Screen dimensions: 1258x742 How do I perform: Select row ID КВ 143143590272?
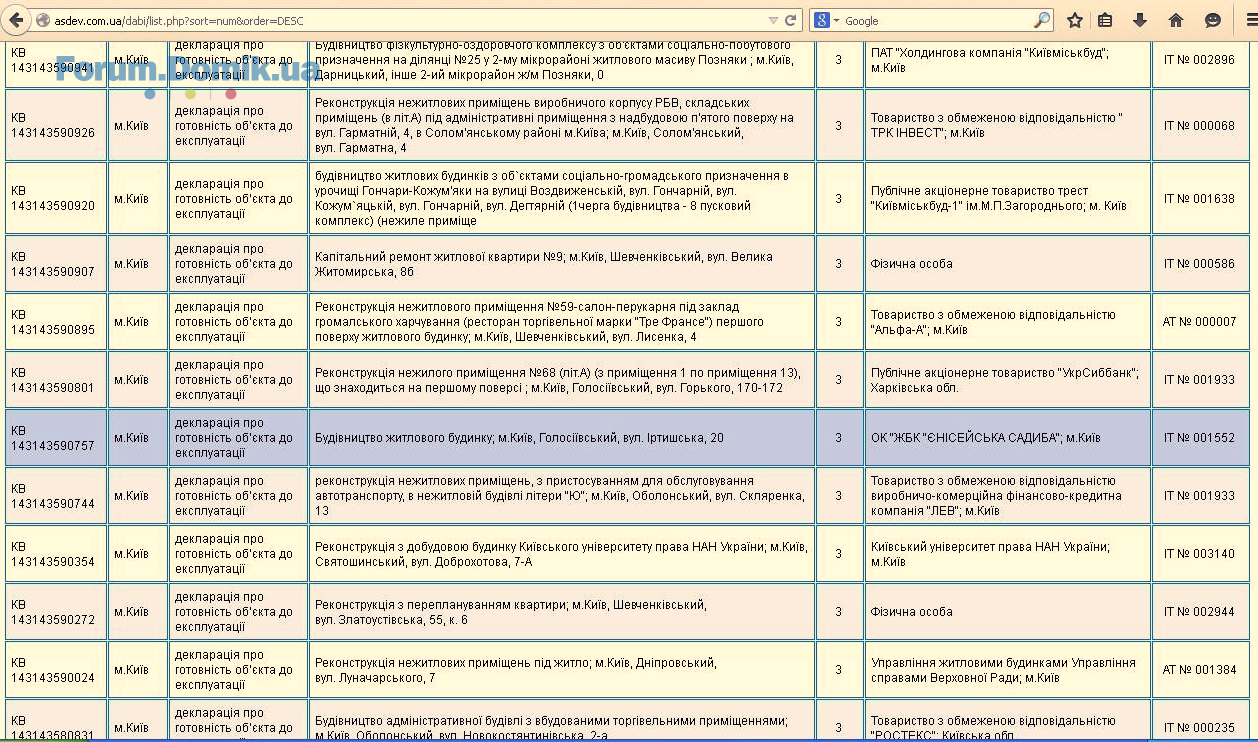(x=56, y=612)
